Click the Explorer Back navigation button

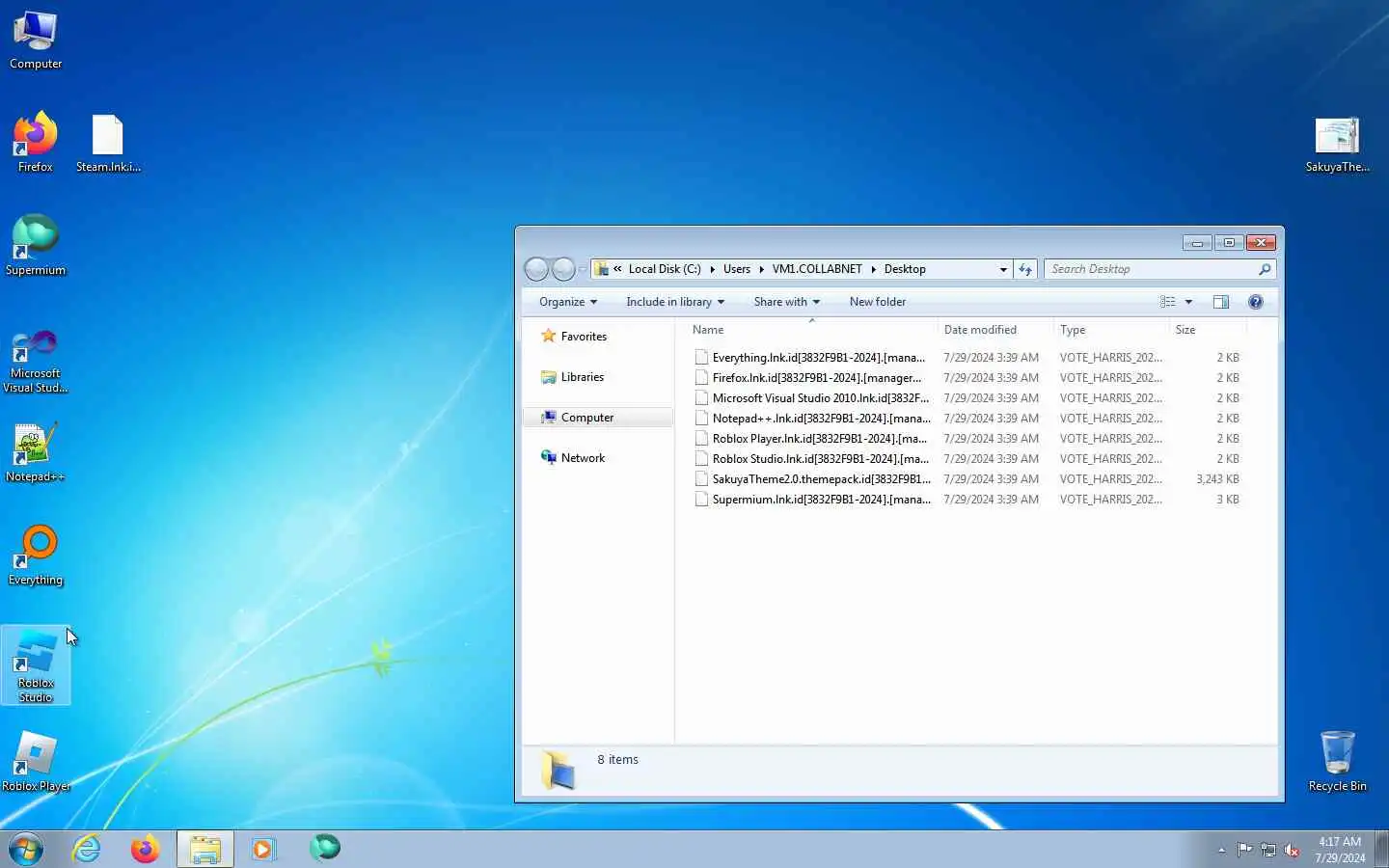[536, 269]
